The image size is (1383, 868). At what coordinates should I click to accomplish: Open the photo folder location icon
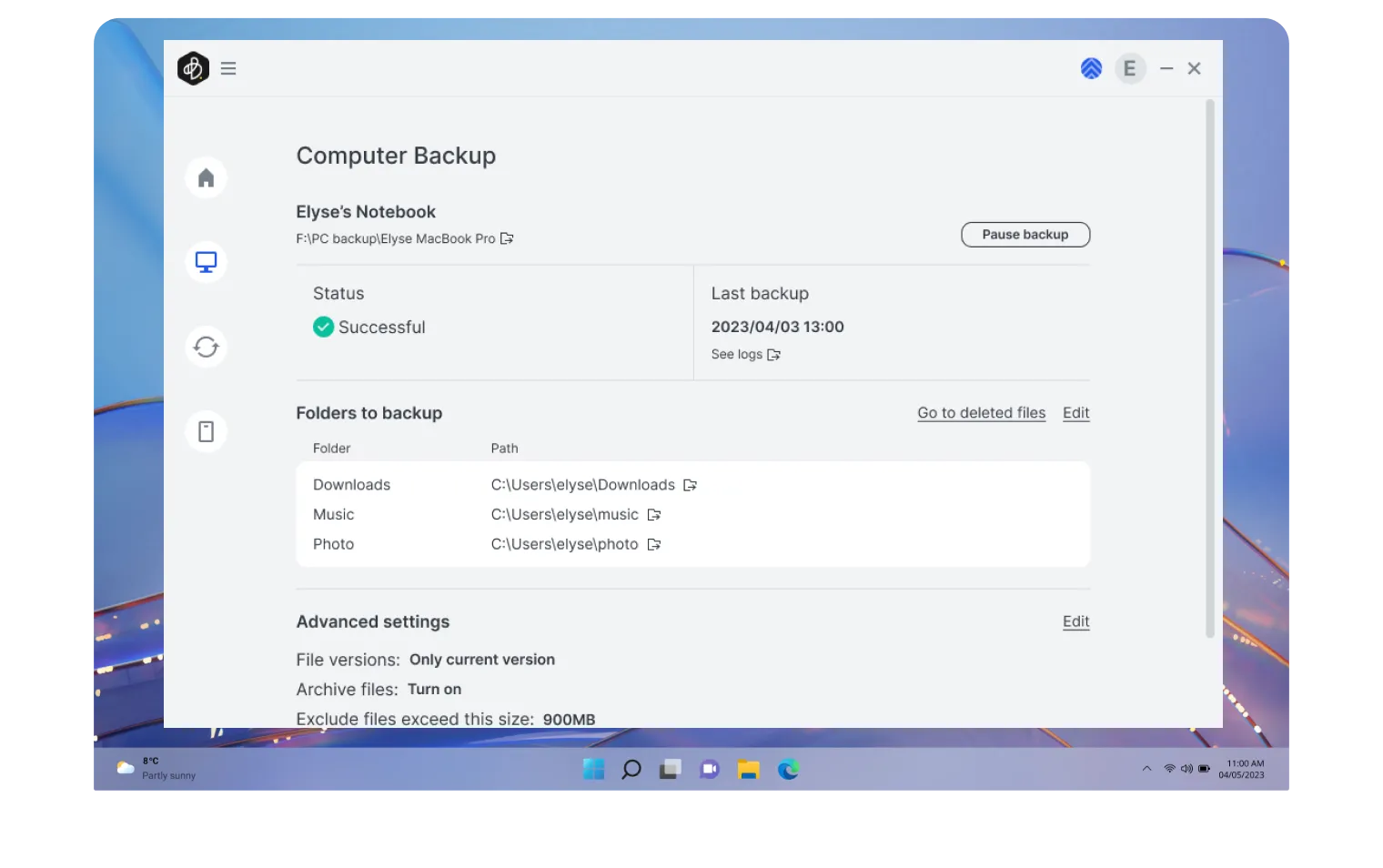click(654, 544)
